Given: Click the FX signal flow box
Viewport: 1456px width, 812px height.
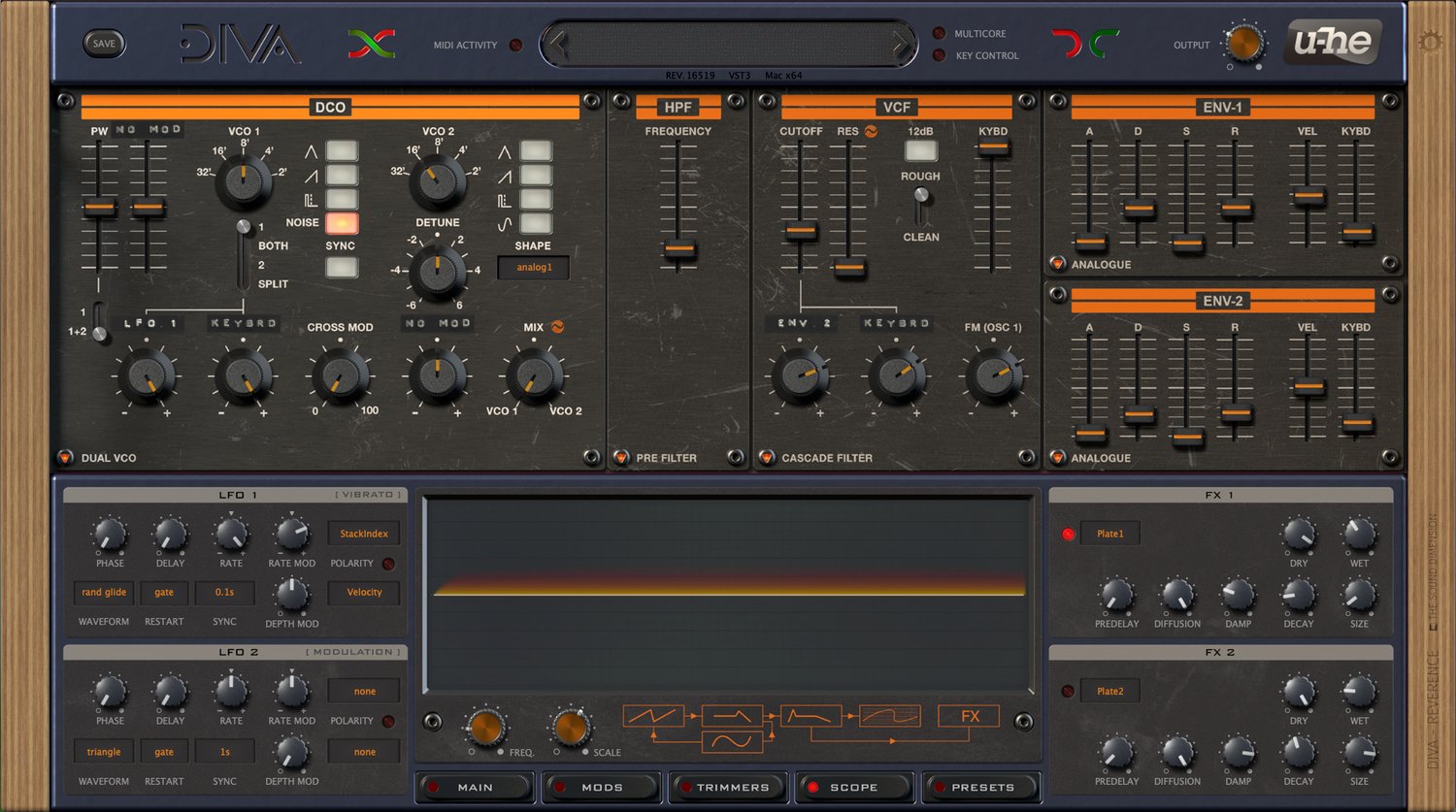Looking at the screenshot, I should click(x=969, y=716).
